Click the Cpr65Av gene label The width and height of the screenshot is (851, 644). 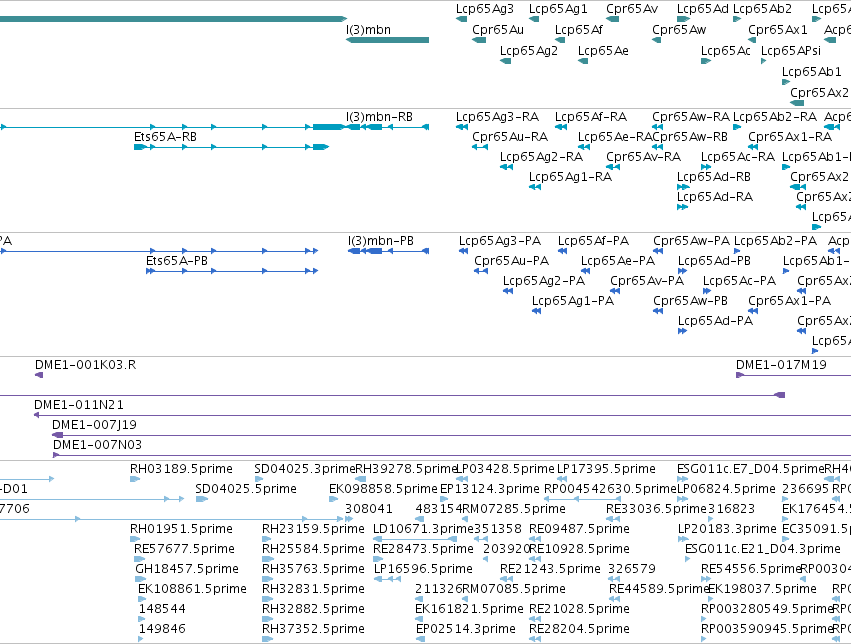632,9
